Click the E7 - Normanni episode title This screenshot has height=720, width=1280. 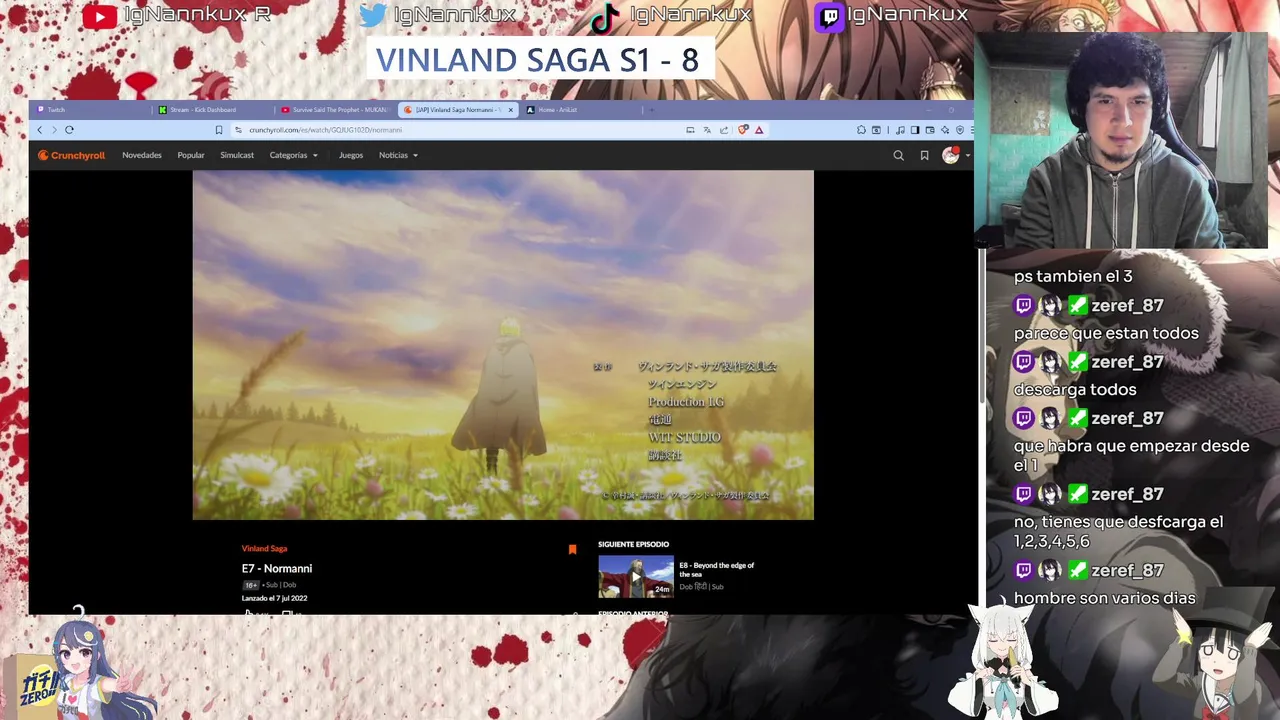277,568
